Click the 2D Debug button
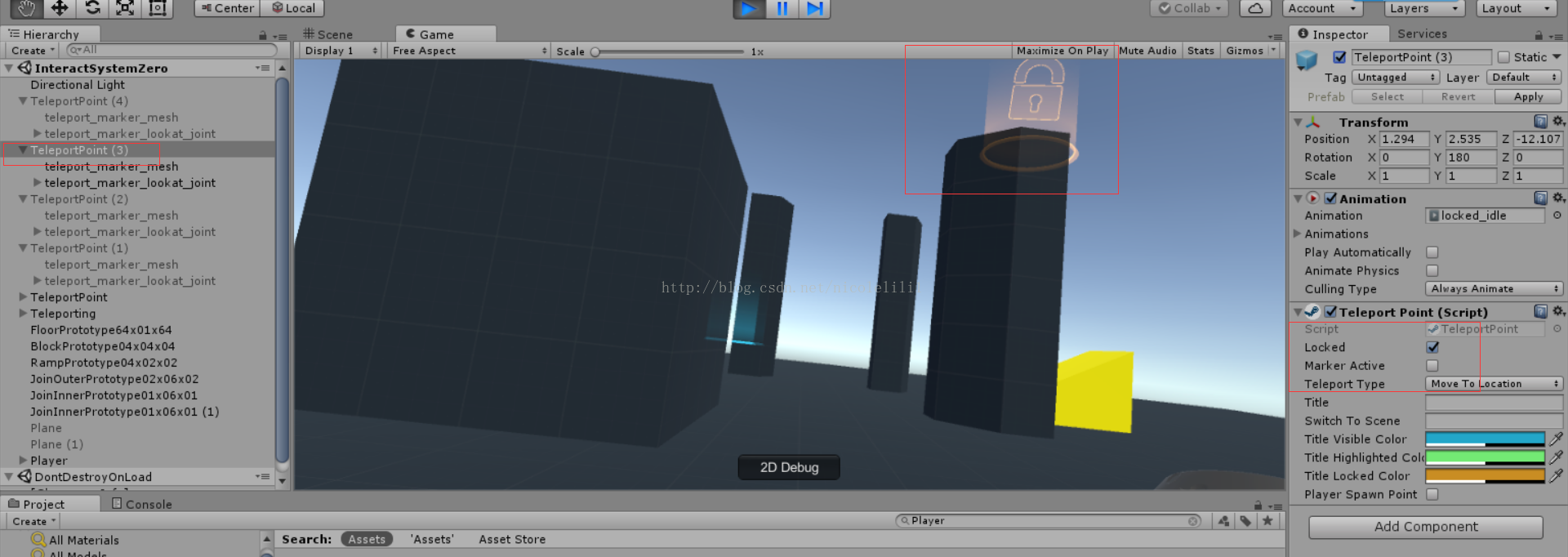1568x557 pixels. pyautogui.click(x=789, y=467)
